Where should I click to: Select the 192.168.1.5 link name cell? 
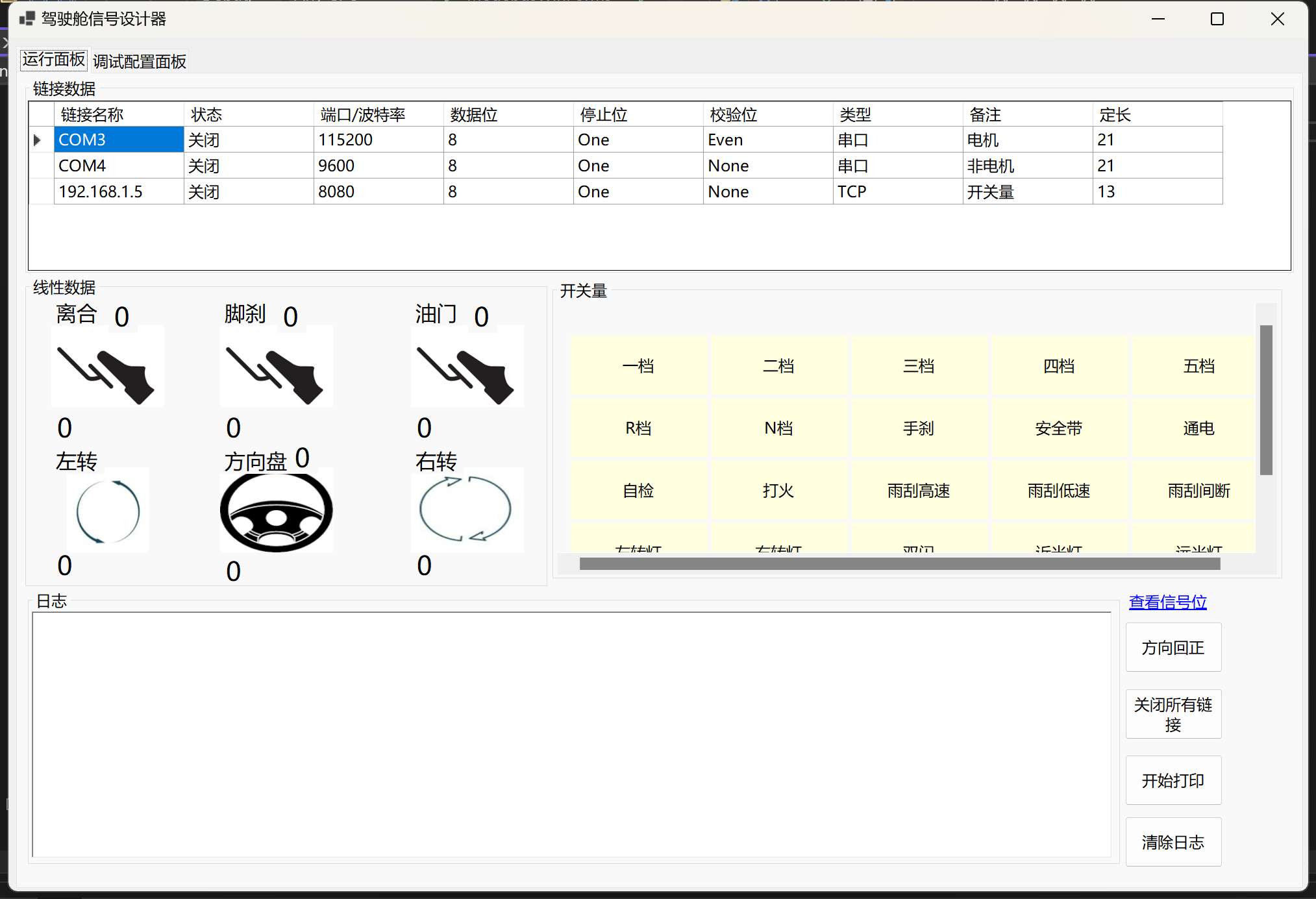(x=119, y=191)
